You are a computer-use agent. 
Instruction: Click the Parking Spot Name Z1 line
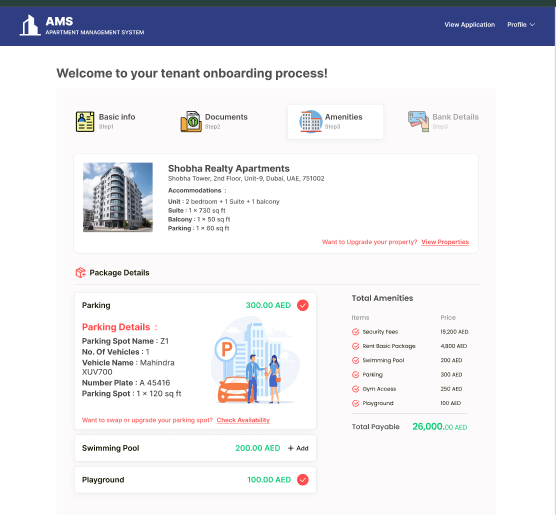click(126, 341)
